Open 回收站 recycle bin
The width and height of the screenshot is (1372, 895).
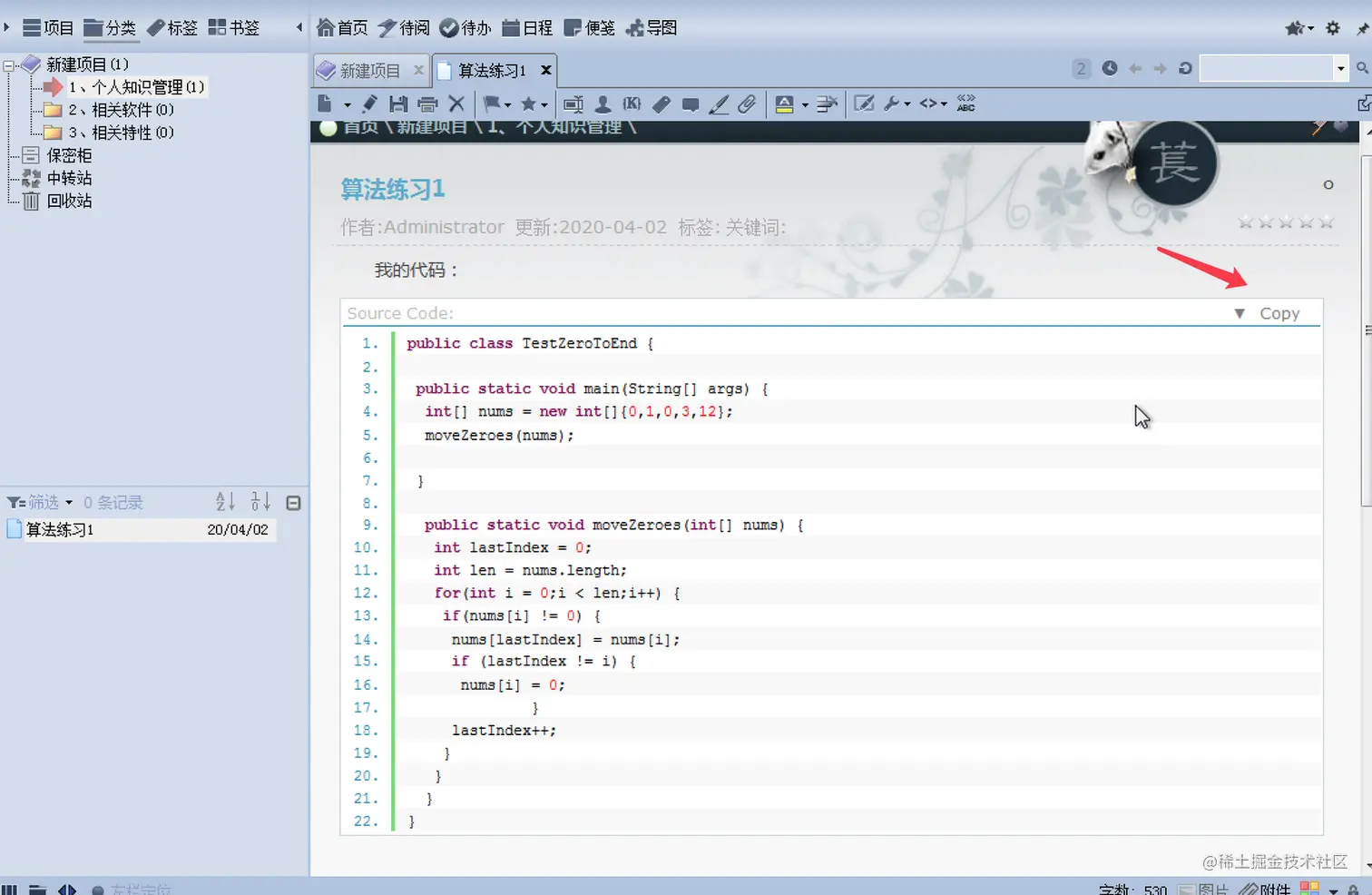69,201
